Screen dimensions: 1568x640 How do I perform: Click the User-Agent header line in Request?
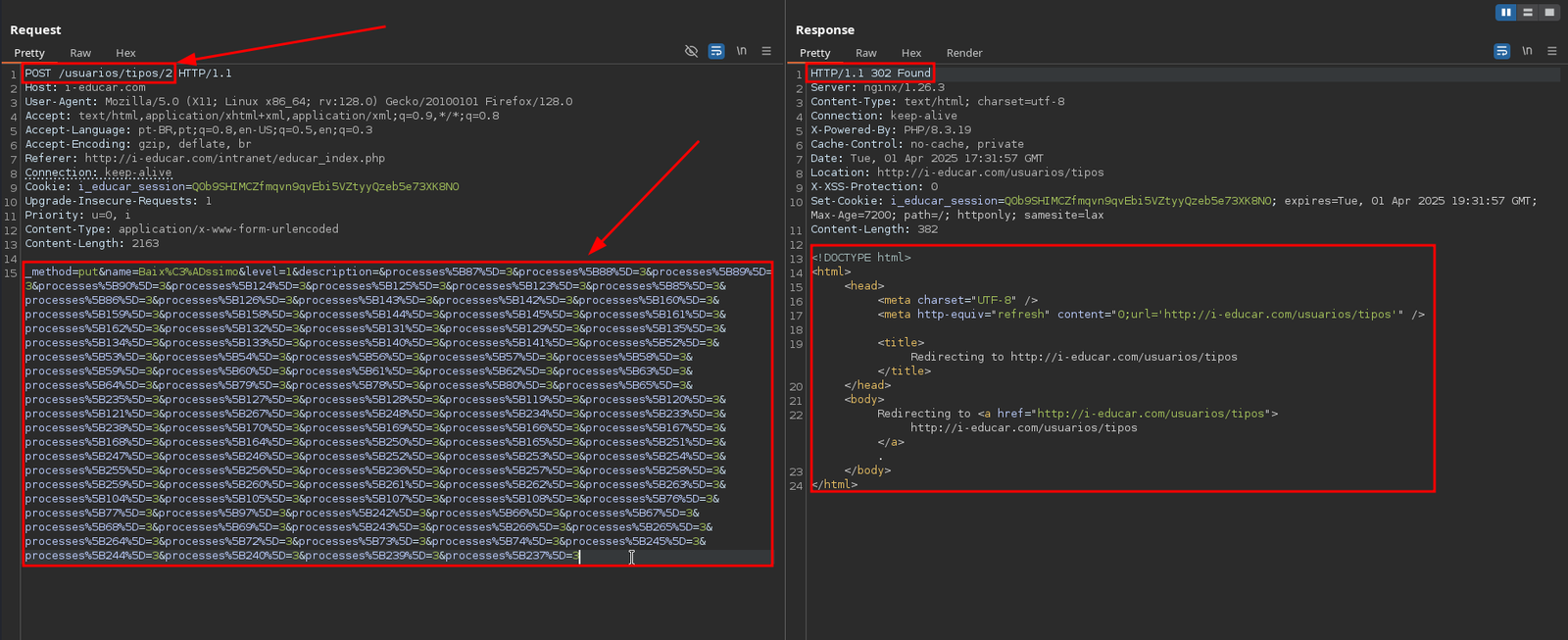(299, 101)
